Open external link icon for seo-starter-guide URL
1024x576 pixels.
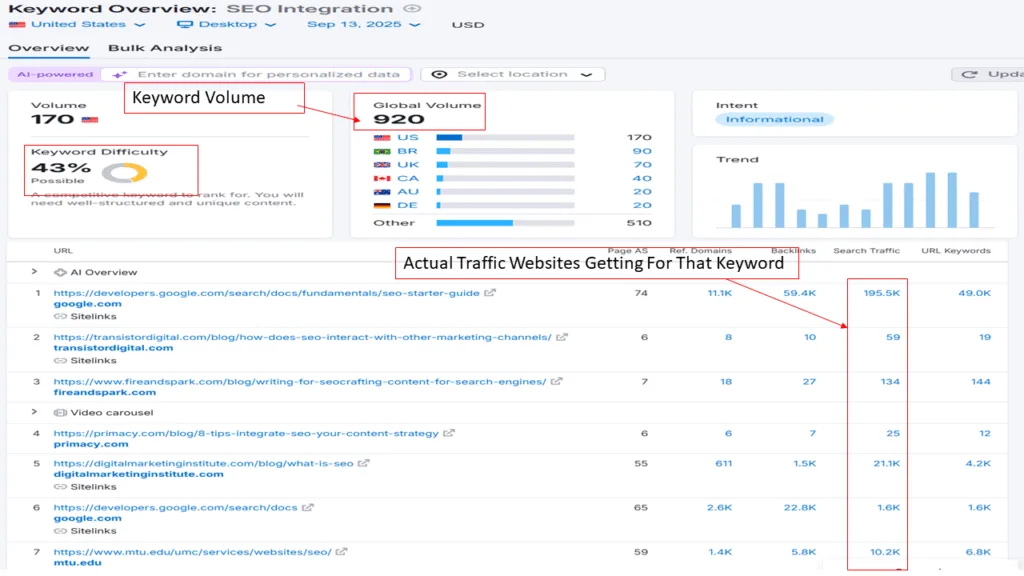tap(490, 293)
